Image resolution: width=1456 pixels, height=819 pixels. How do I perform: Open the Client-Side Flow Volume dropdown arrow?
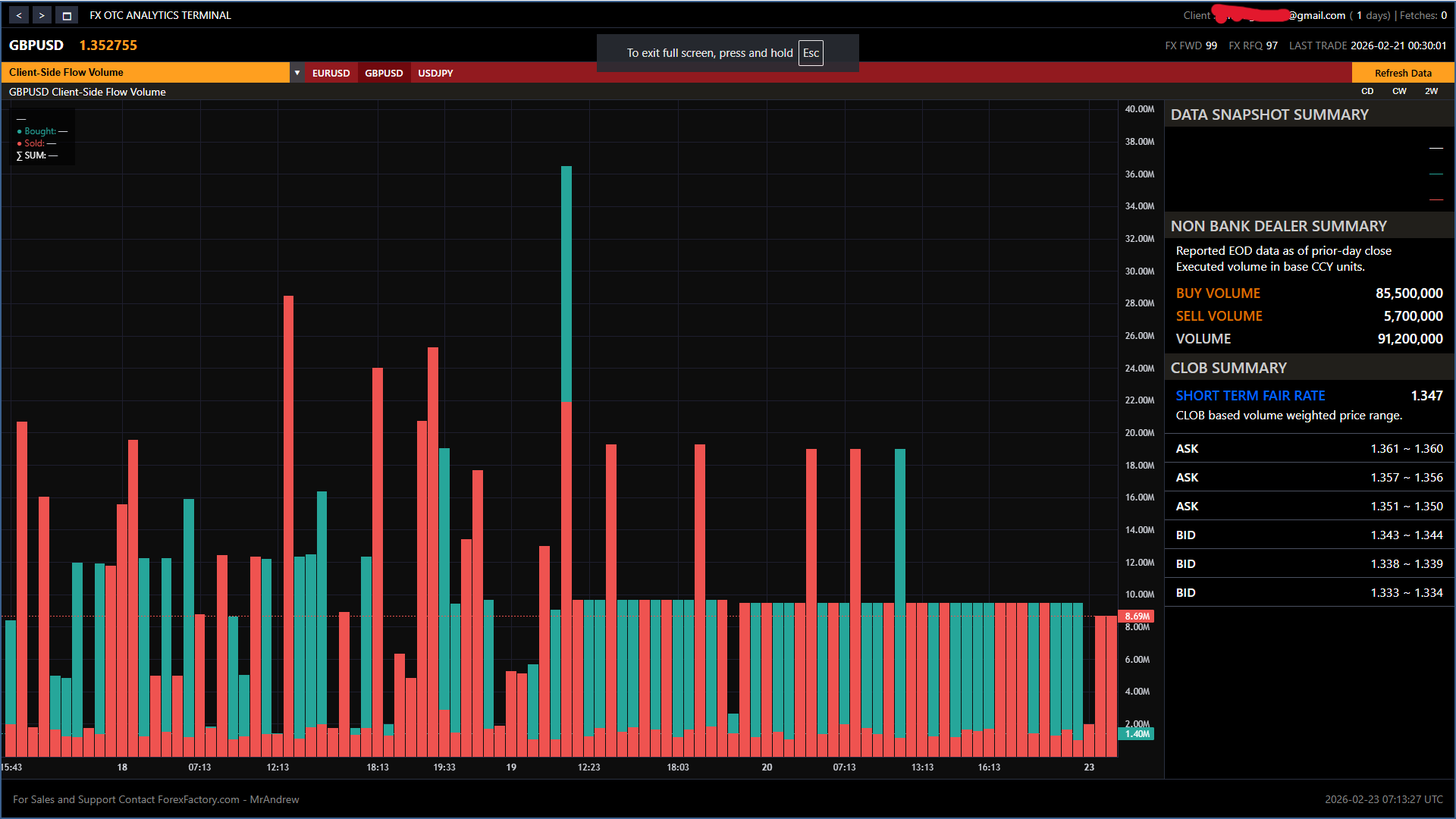(x=297, y=73)
